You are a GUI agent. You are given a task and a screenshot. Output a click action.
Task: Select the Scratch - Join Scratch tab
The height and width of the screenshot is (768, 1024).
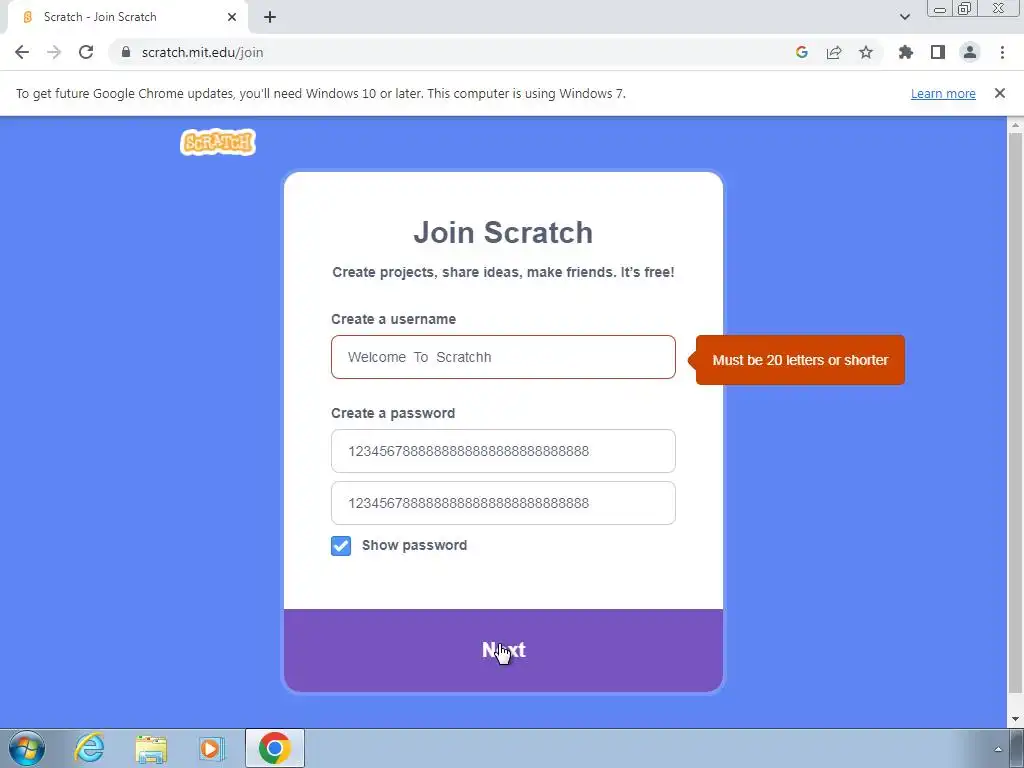[x=127, y=17]
